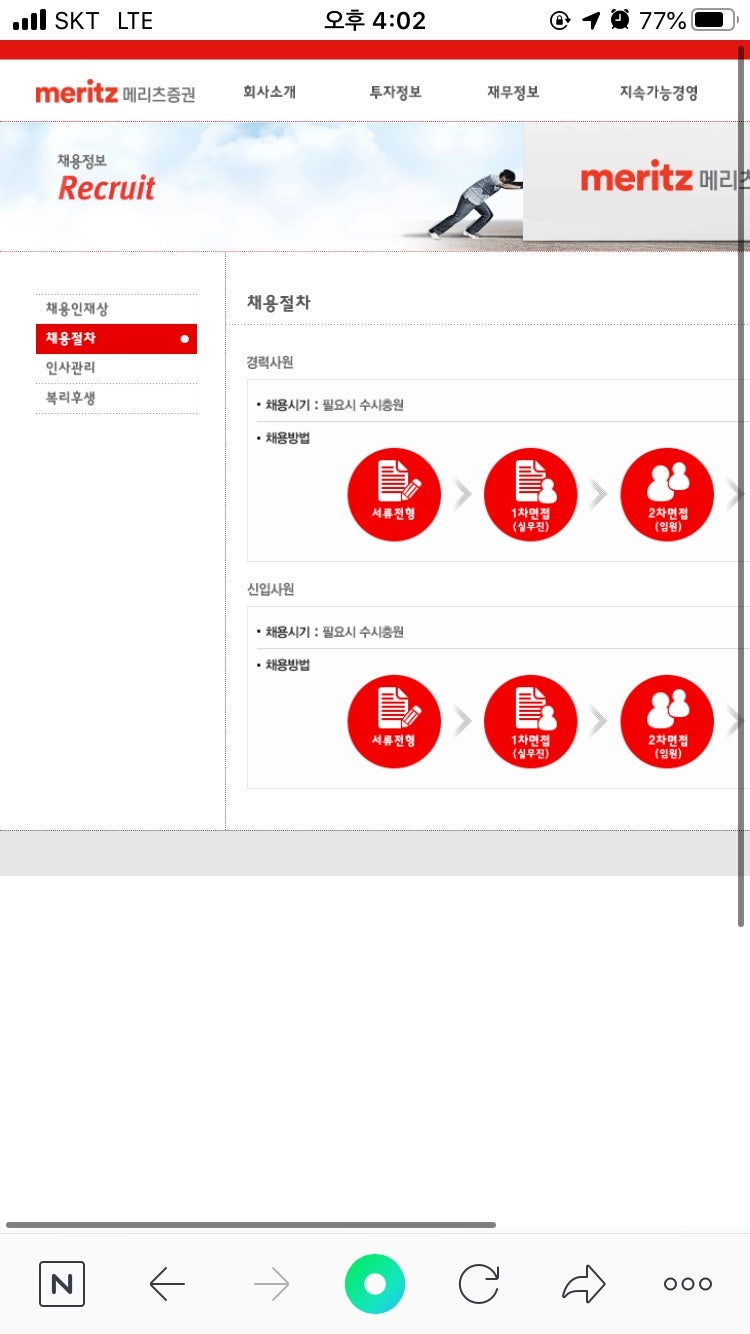Image resolution: width=750 pixels, height=1334 pixels.
Task: Select 인사관리 in the sidebar
Action: click(71, 368)
